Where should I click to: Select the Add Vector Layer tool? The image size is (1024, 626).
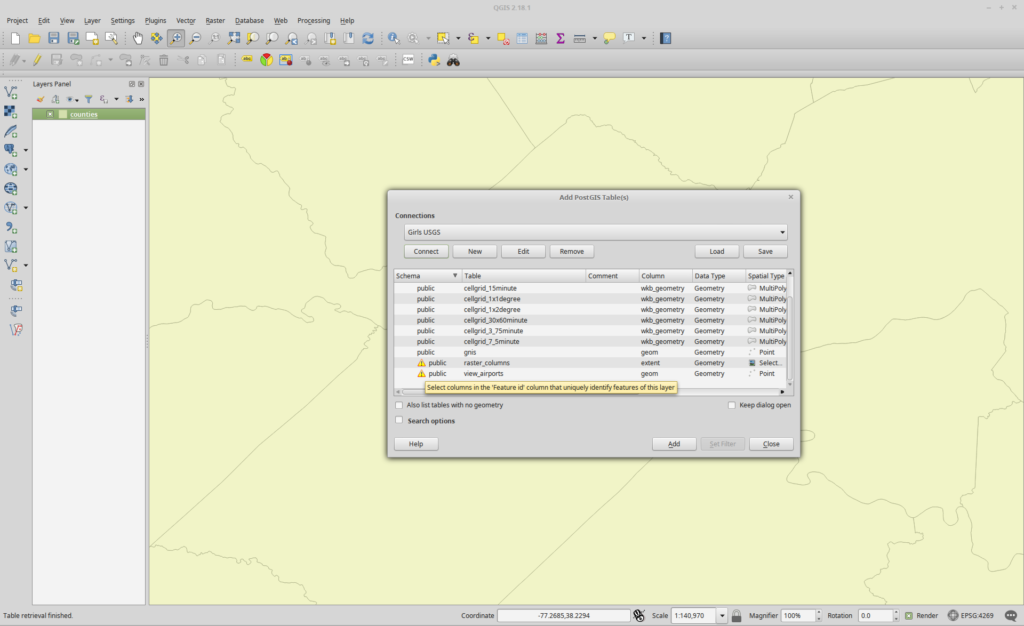pyautogui.click(x=13, y=91)
